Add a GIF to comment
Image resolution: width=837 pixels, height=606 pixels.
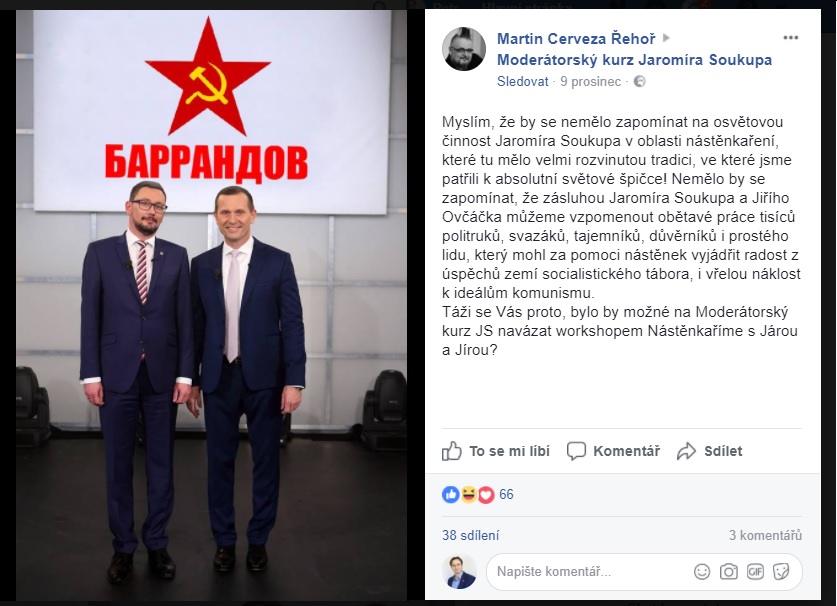(755, 572)
